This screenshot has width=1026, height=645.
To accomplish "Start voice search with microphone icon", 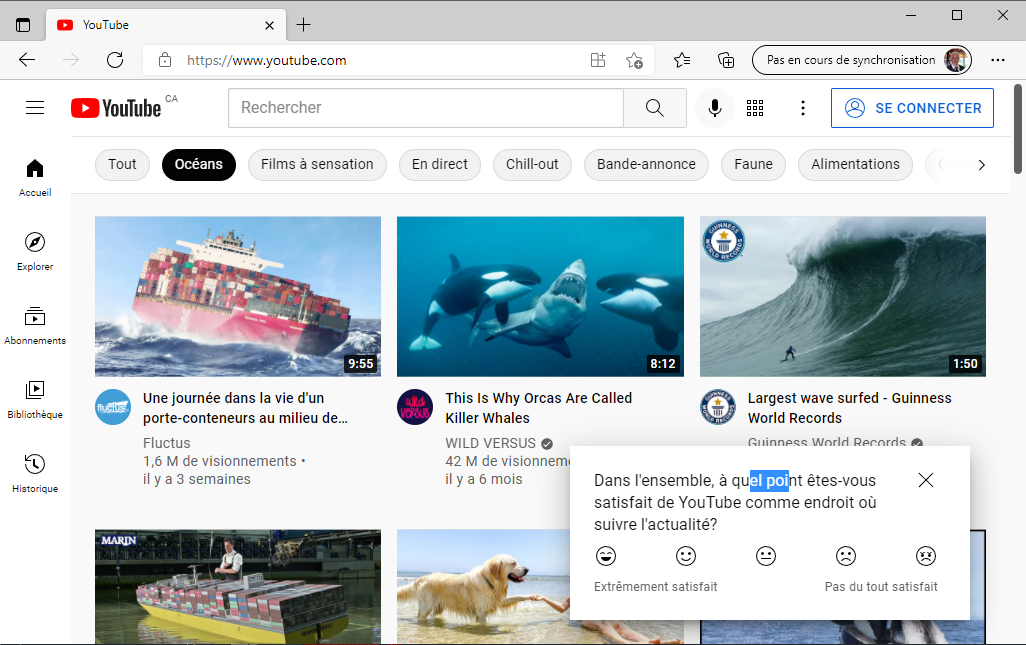I will [715, 108].
